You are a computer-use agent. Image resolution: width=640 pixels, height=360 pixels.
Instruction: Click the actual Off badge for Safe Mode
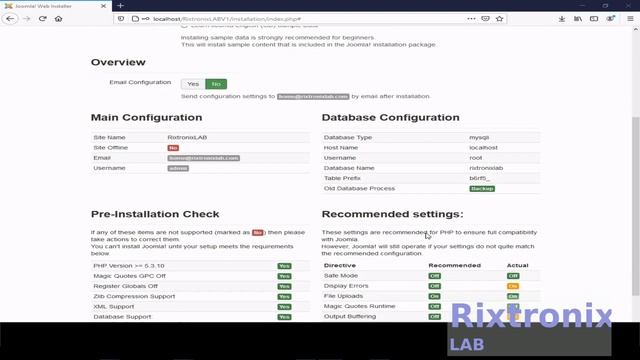[x=513, y=276]
